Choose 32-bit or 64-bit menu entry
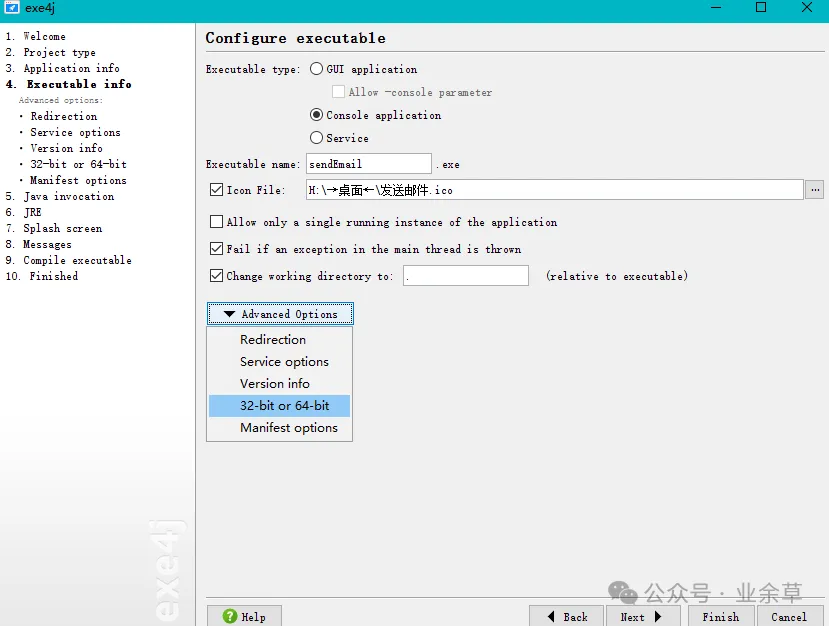 (x=279, y=406)
